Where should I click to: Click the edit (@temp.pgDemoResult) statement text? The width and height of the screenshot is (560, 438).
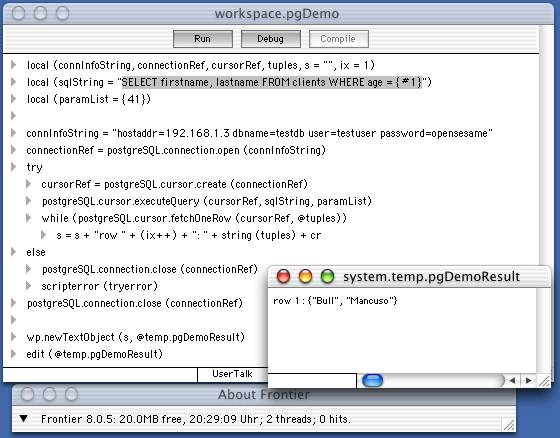tap(94, 354)
